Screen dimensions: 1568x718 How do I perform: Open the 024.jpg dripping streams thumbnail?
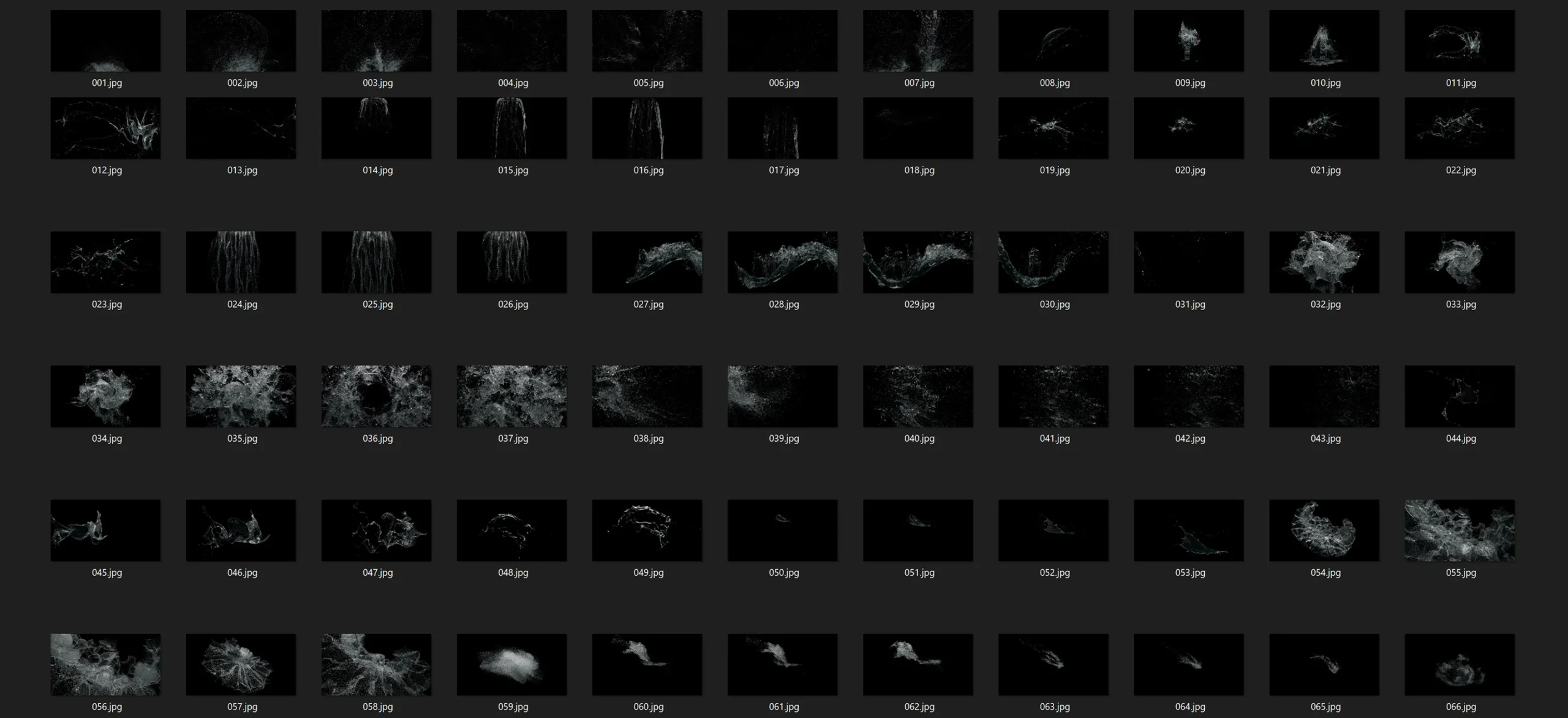[241, 262]
